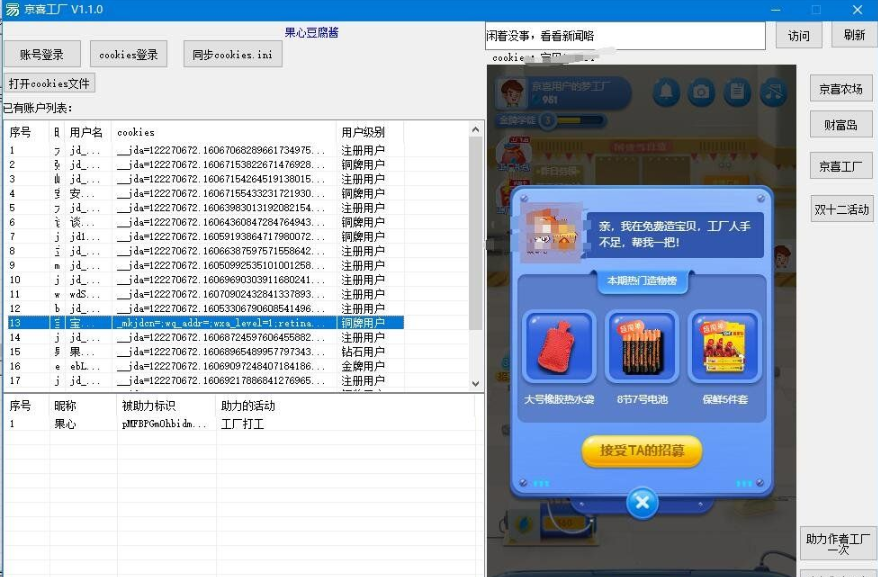
Task: Click the 同步cookies.ini button
Action: (x=232, y=54)
